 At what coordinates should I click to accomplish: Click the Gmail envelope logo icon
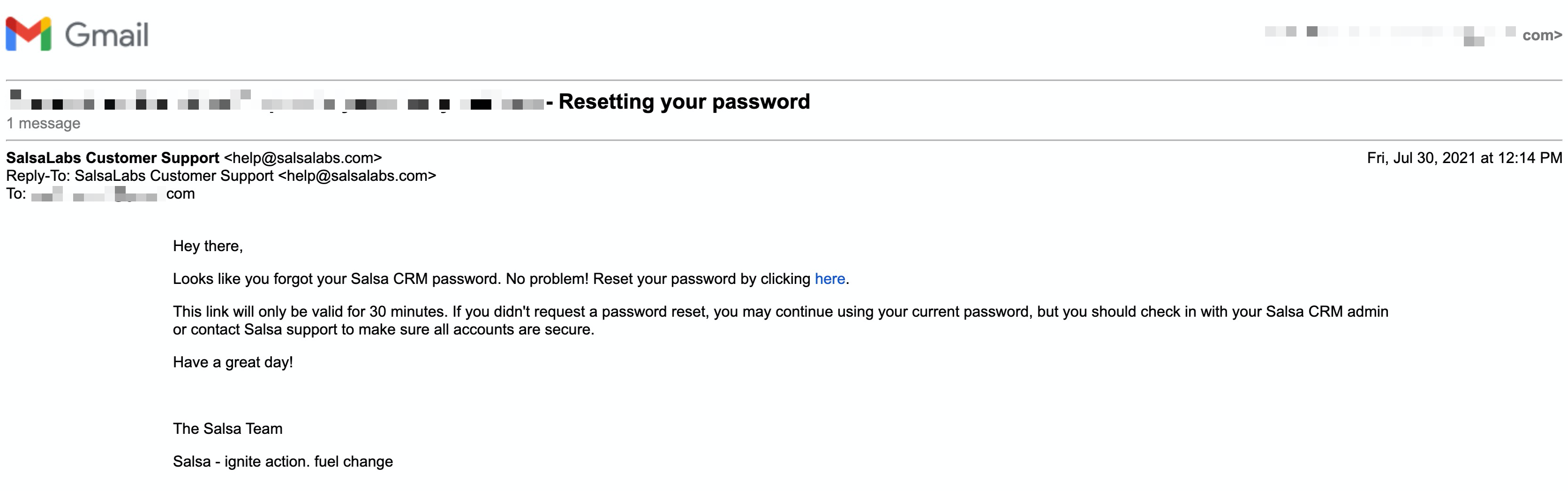(x=28, y=34)
